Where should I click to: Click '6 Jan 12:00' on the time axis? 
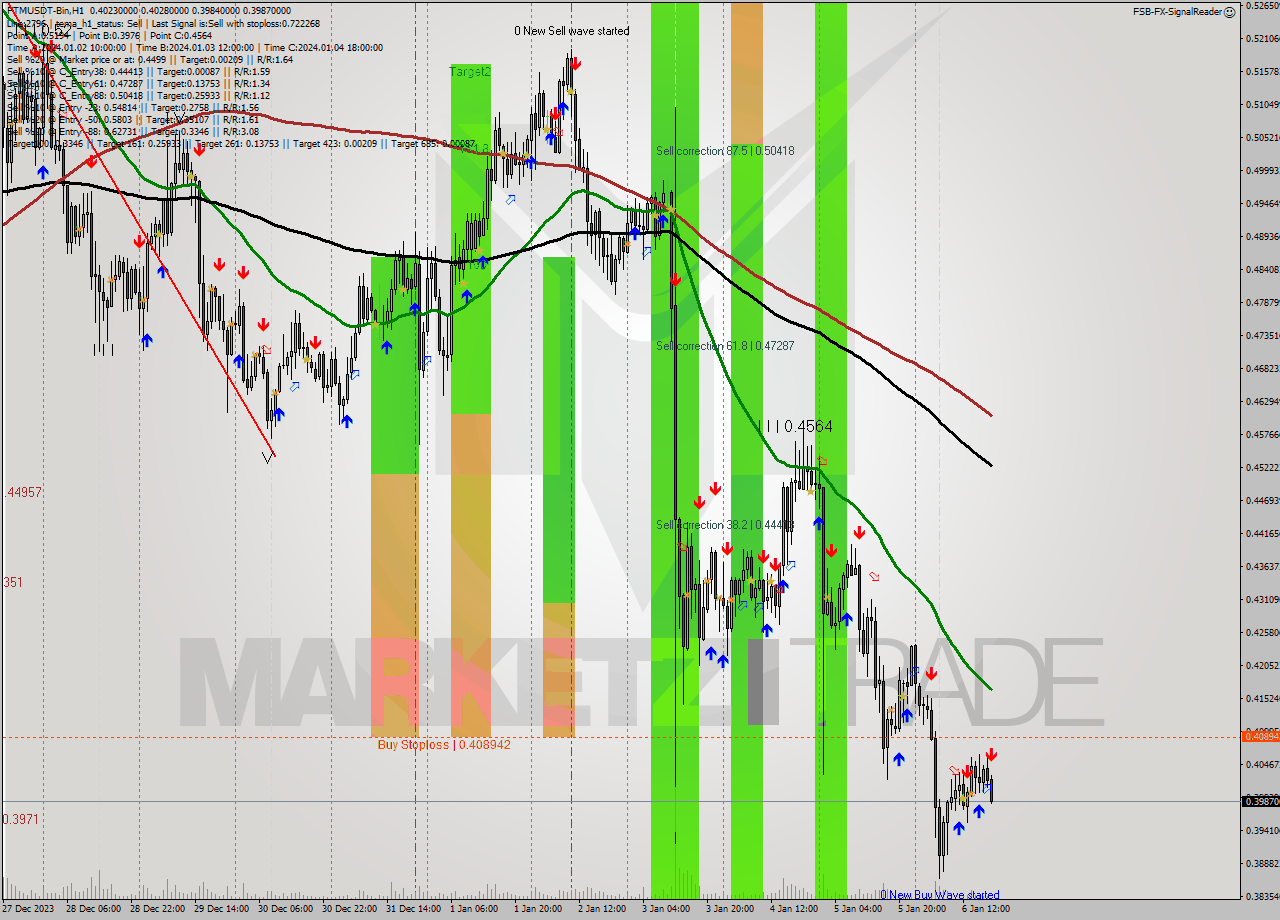987,909
